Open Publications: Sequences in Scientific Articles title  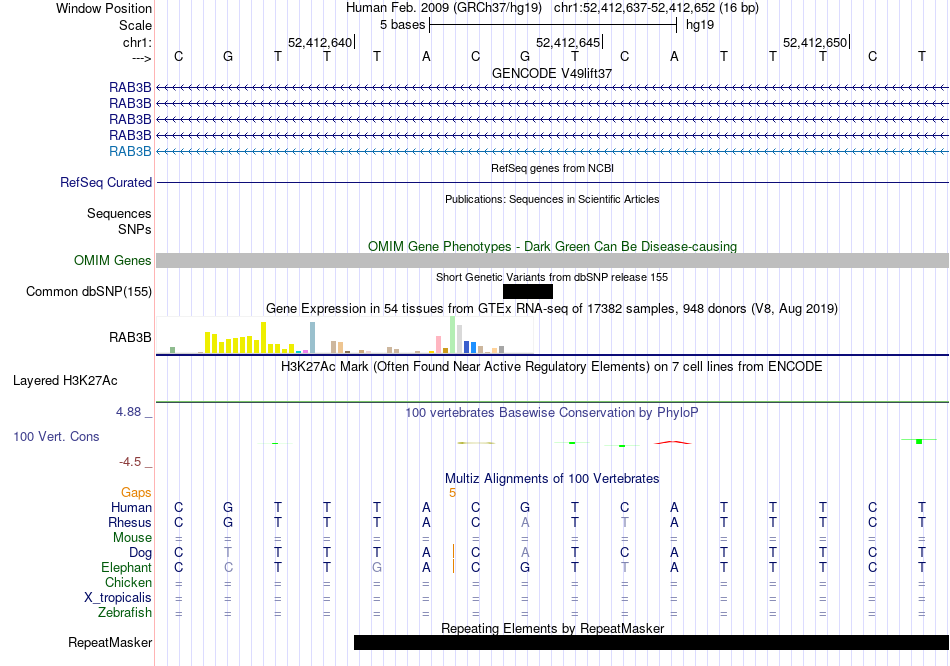click(552, 199)
